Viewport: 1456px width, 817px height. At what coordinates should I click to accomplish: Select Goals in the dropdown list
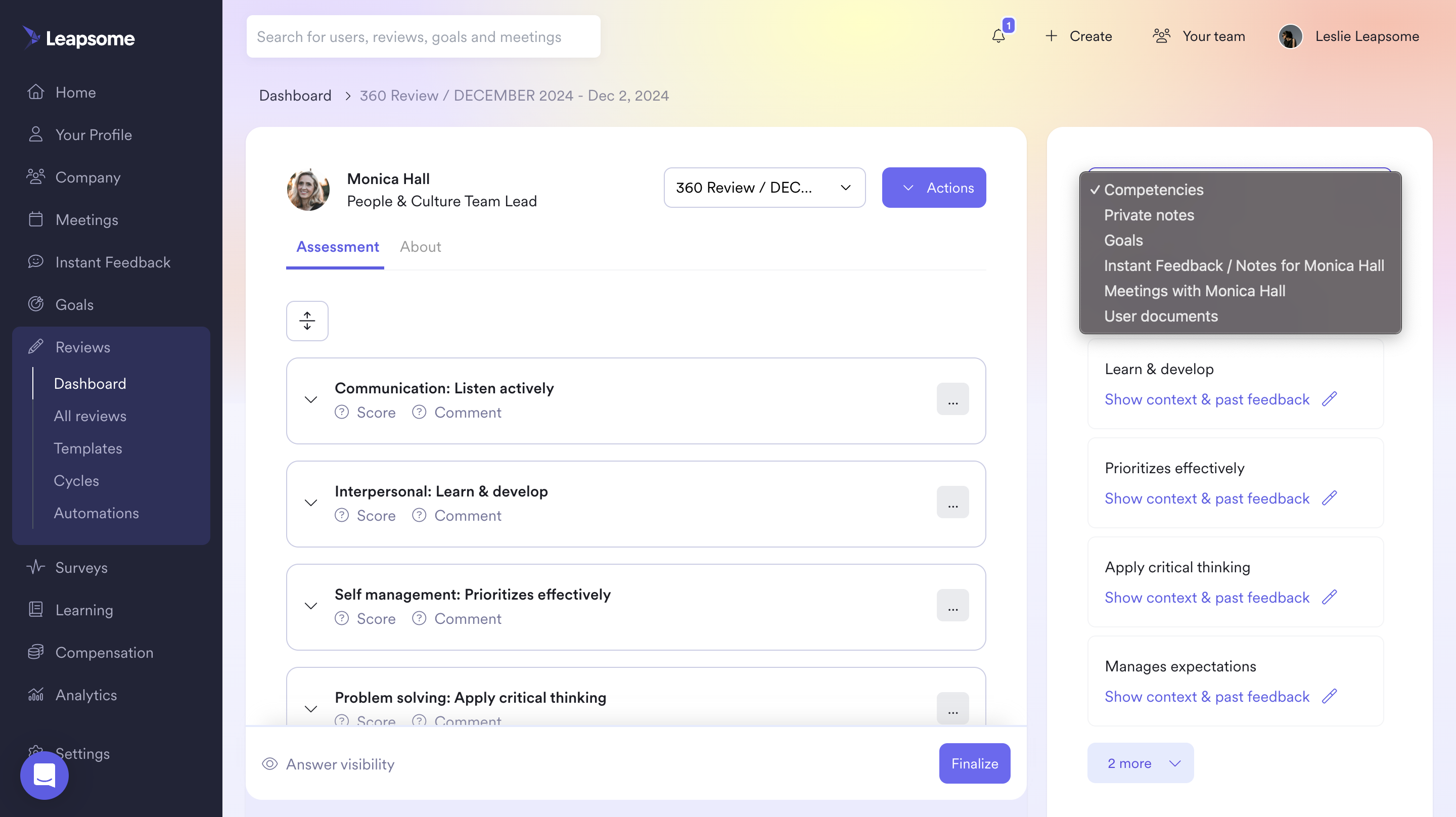(x=1240, y=240)
